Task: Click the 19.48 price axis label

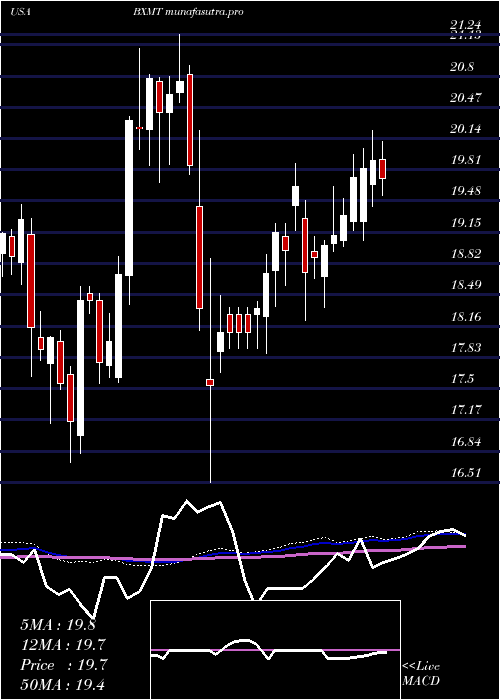Action: (x=467, y=192)
